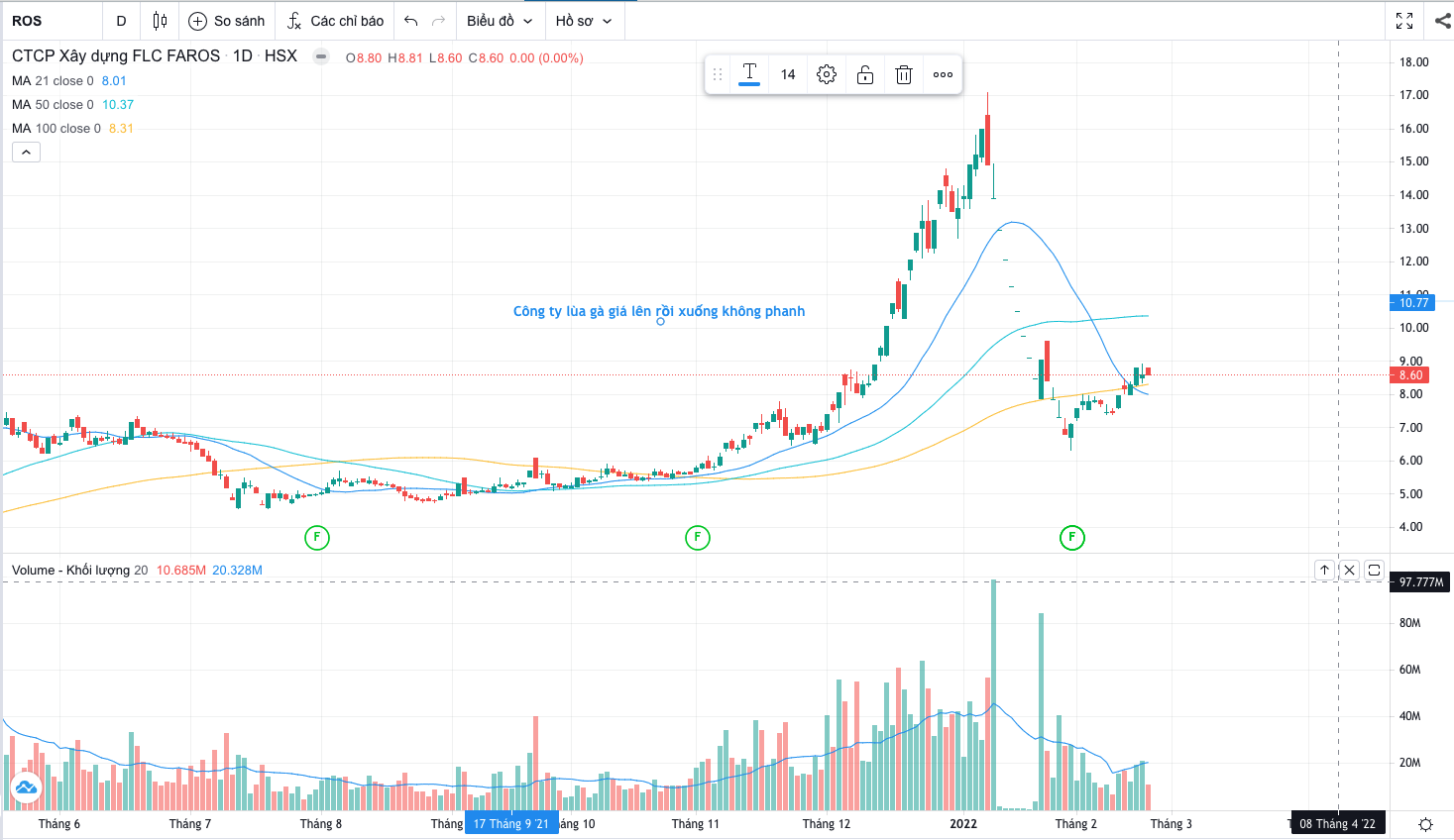
Task: Expand the Biểu đồ dropdown
Action: pos(500,21)
